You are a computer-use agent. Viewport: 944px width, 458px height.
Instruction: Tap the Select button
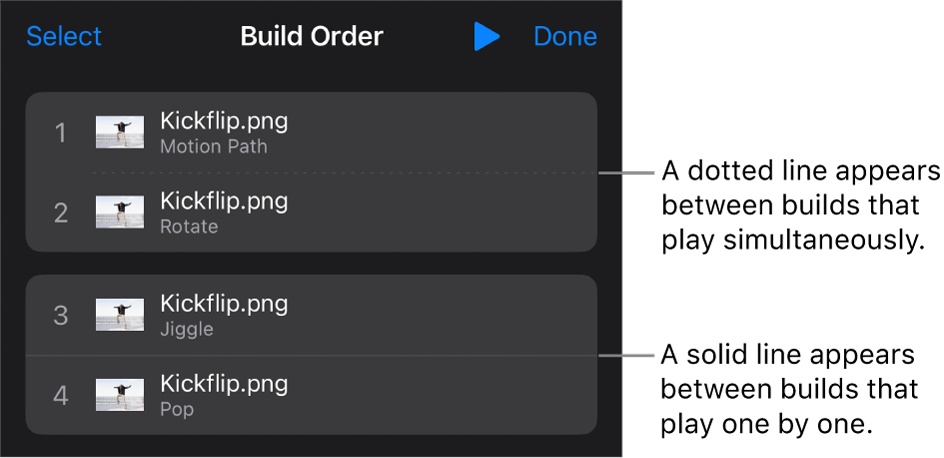pos(64,37)
